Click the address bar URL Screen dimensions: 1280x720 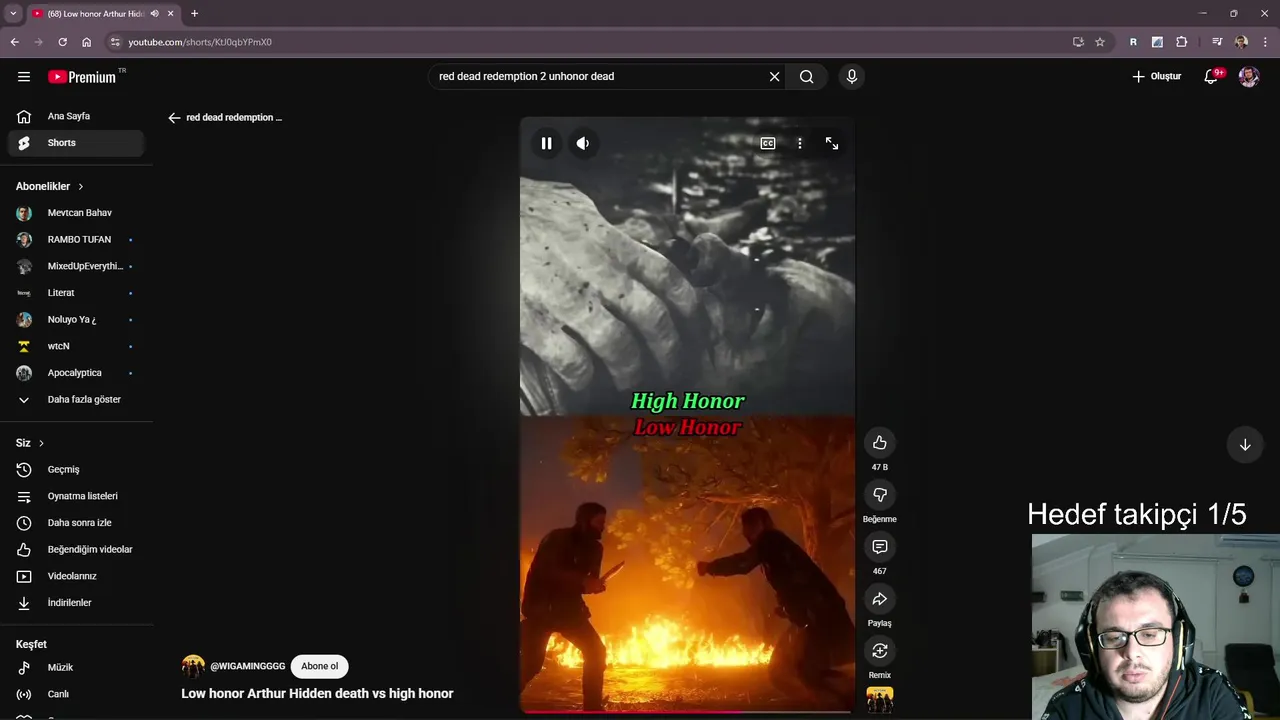pyautogui.click(x=200, y=42)
